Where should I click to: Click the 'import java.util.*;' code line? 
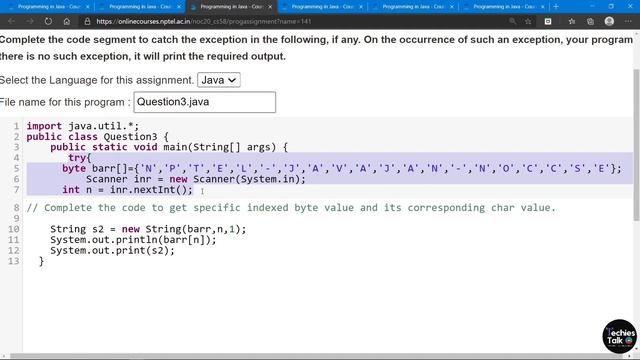pos(82,126)
